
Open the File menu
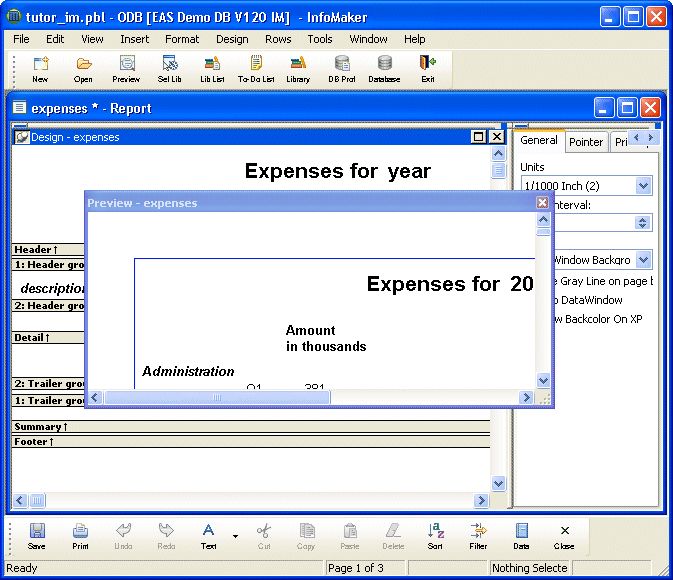[21, 39]
